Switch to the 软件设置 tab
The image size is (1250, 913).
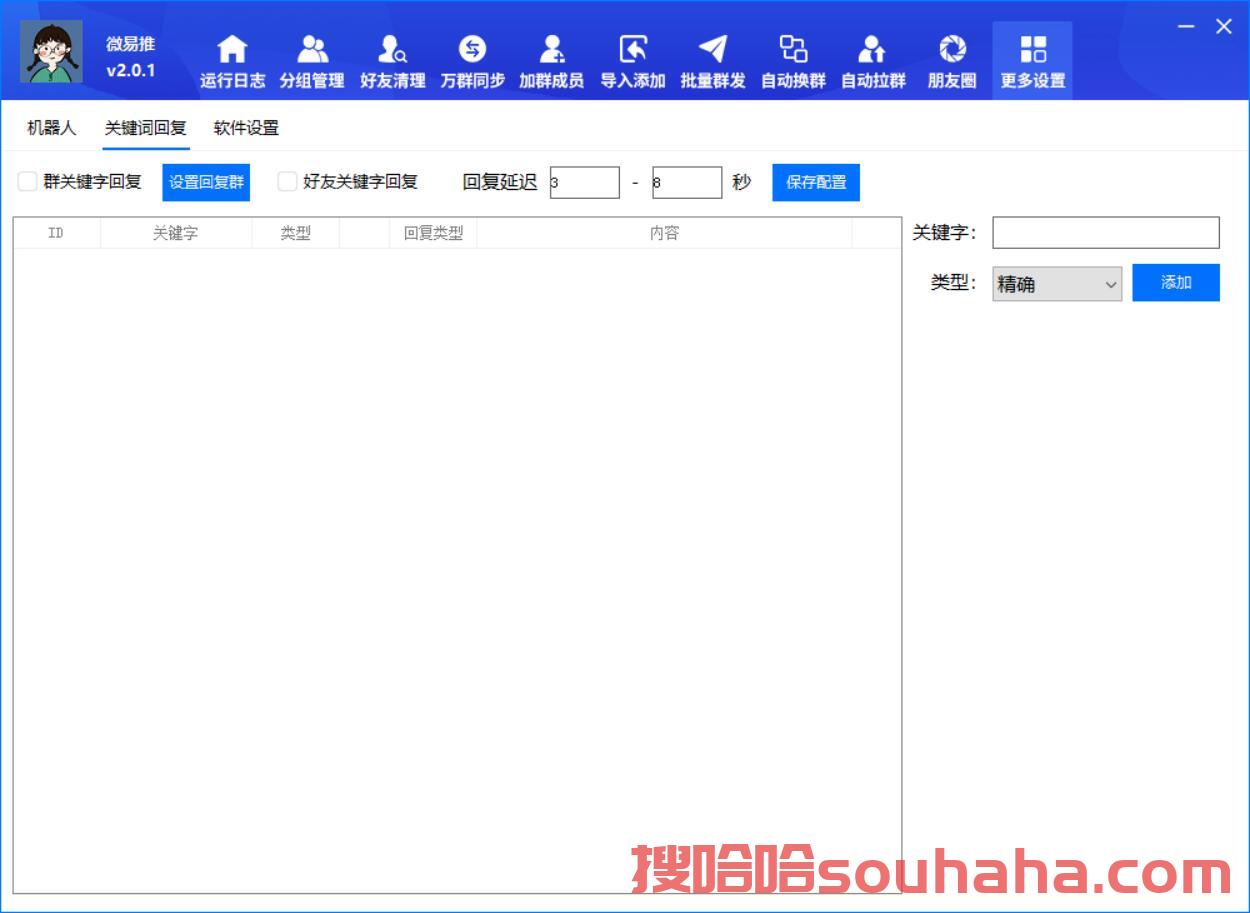pyautogui.click(x=246, y=128)
